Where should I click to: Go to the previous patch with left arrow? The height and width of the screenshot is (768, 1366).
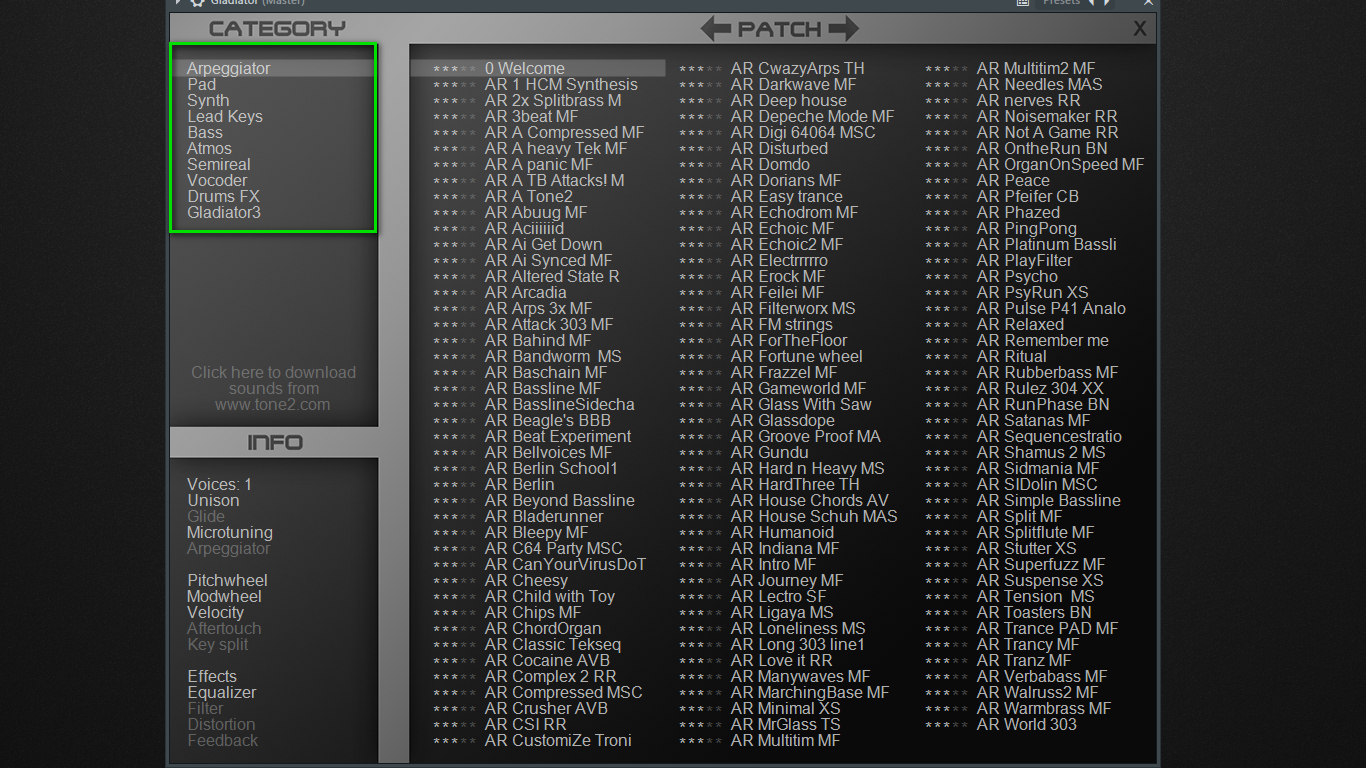tap(715, 28)
